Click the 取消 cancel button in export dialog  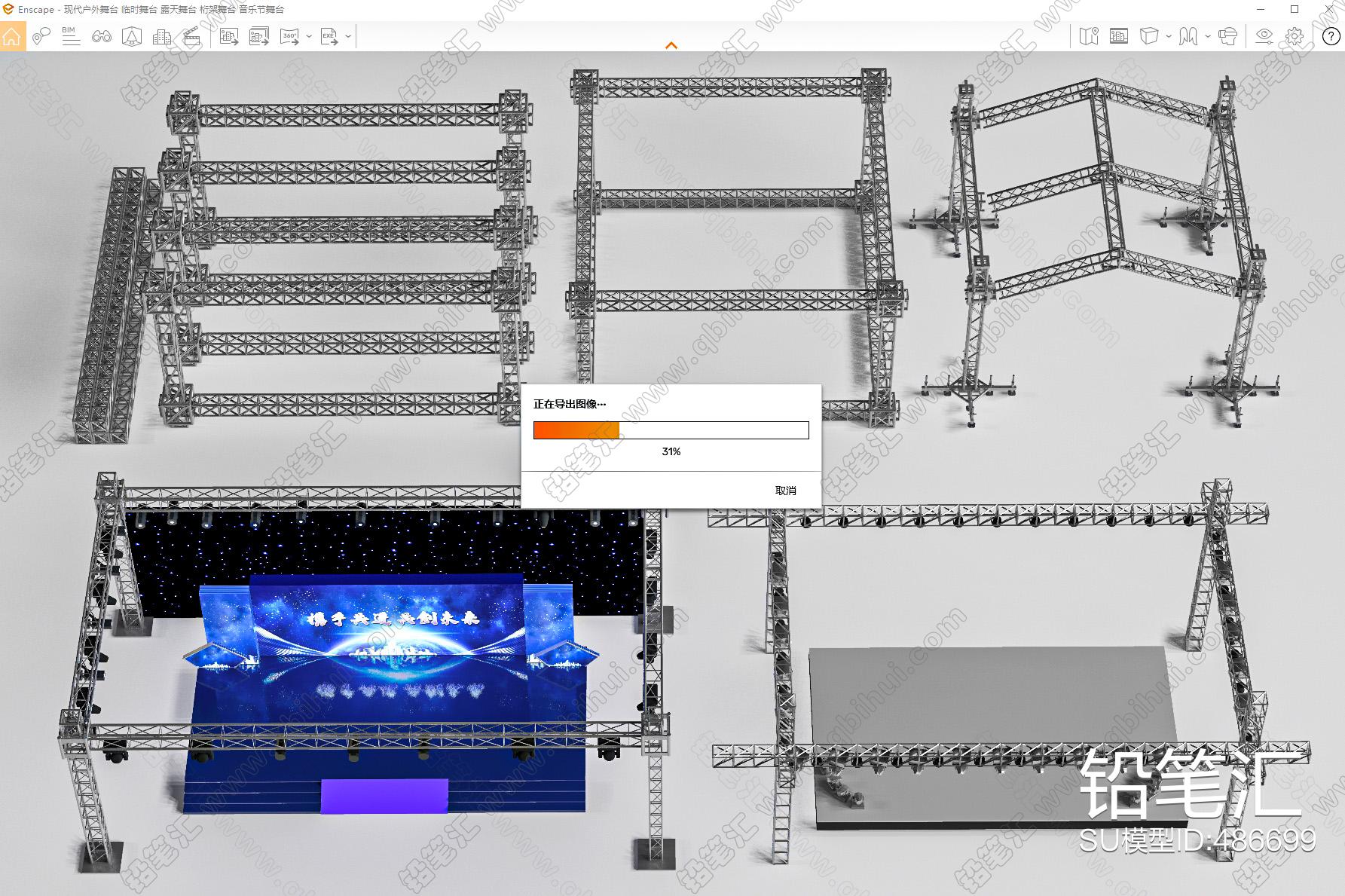coord(786,491)
